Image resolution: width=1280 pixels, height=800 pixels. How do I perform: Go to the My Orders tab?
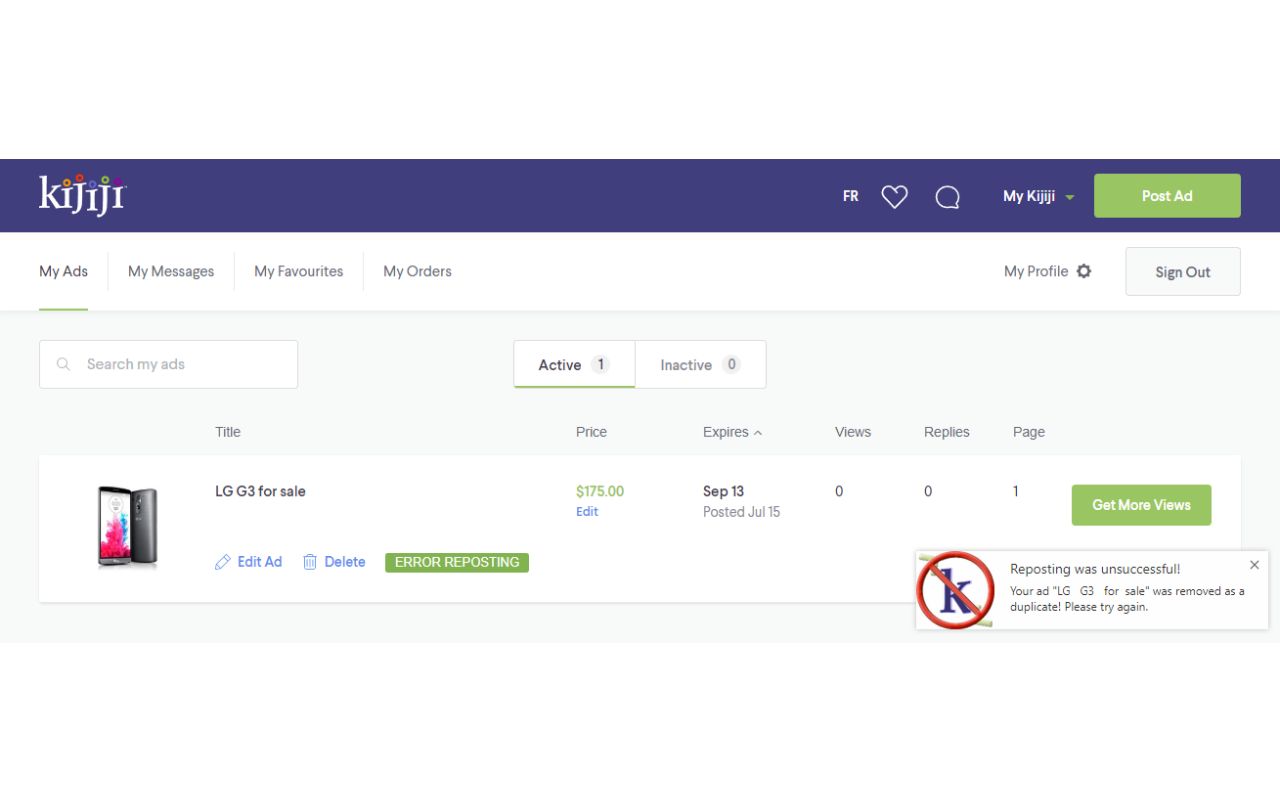tap(417, 271)
